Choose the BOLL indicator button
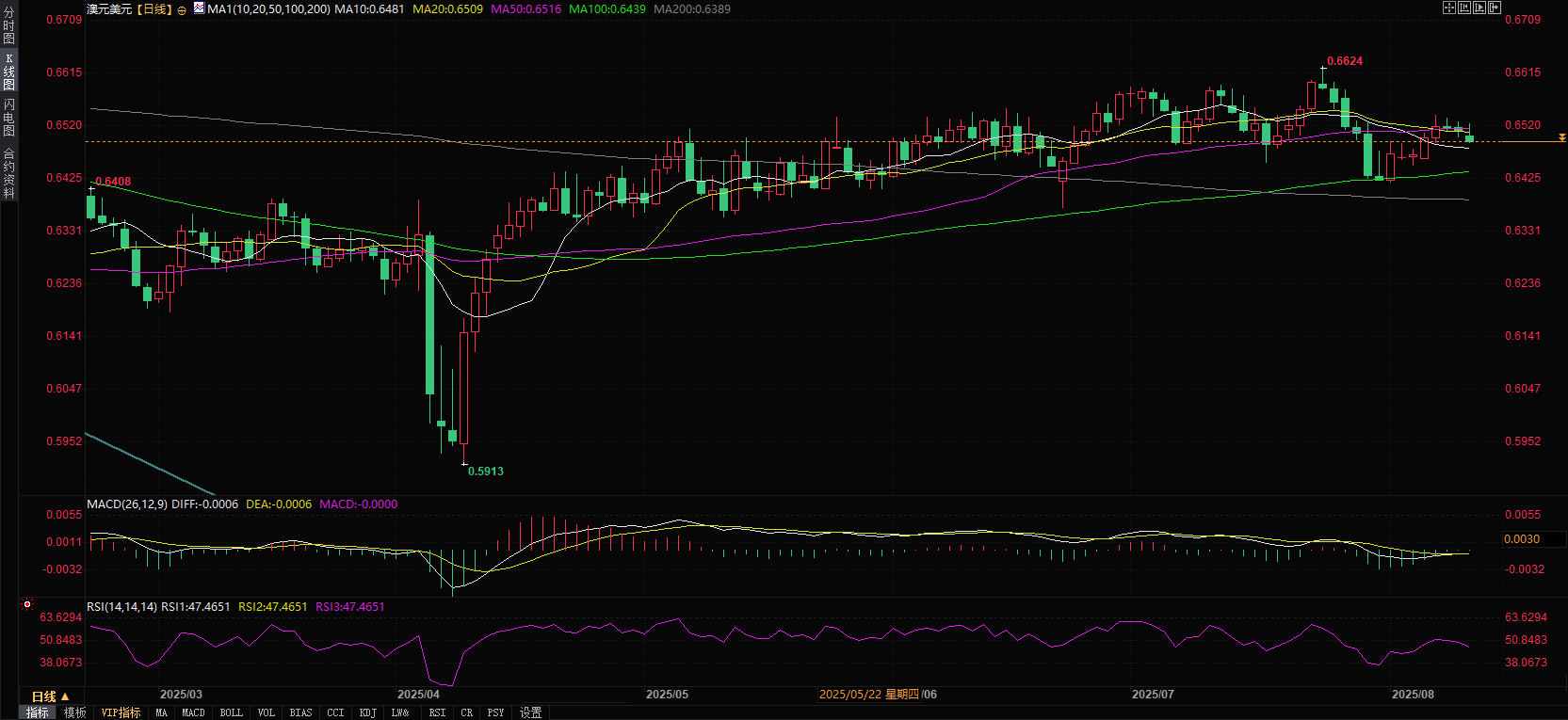Screen dimensions: 1568x720 [231, 712]
